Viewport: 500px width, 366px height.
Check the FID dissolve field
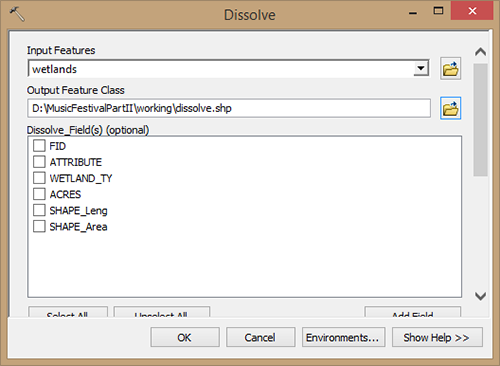[x=39, y=146]
